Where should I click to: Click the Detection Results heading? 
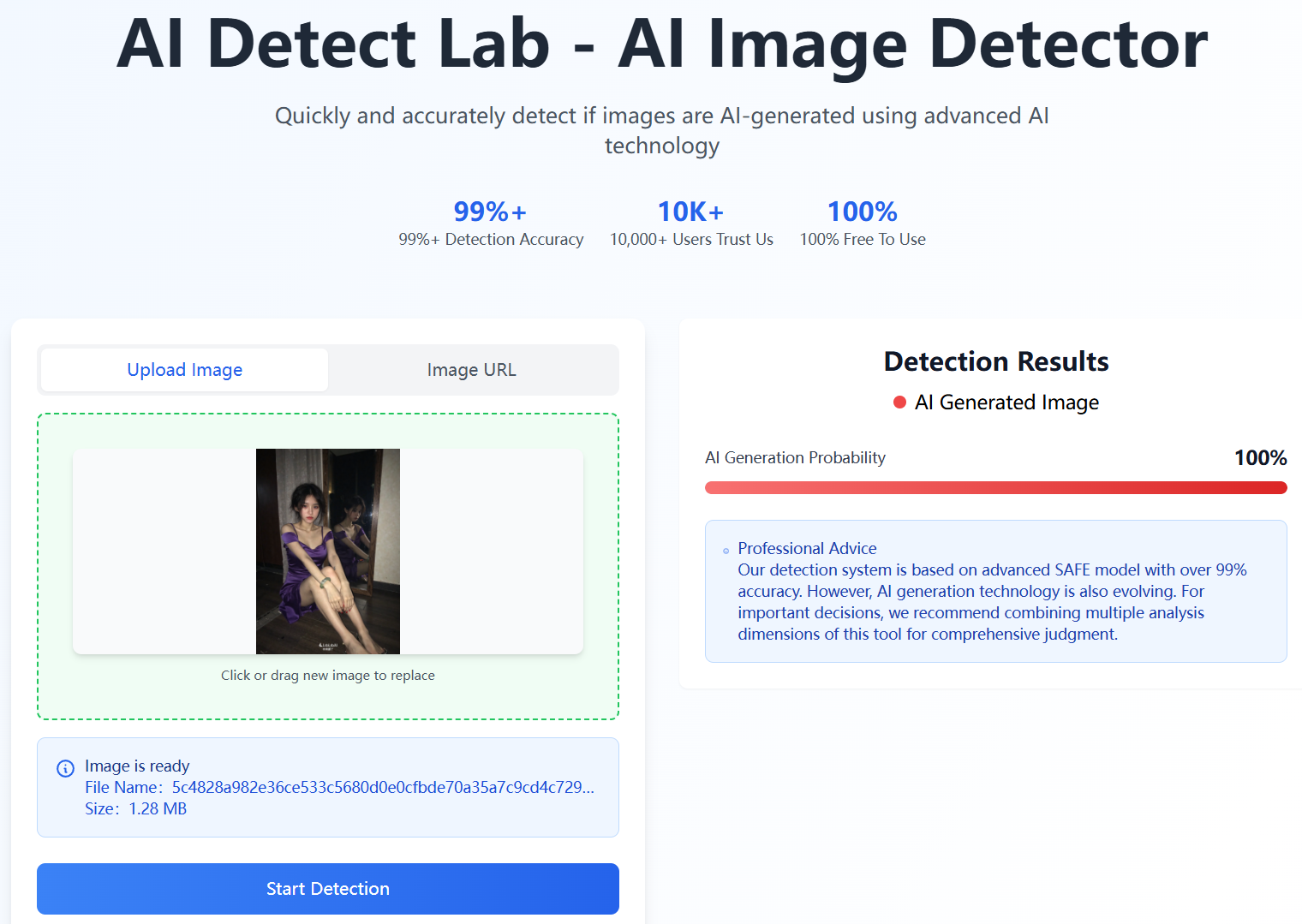coord(995,361)
